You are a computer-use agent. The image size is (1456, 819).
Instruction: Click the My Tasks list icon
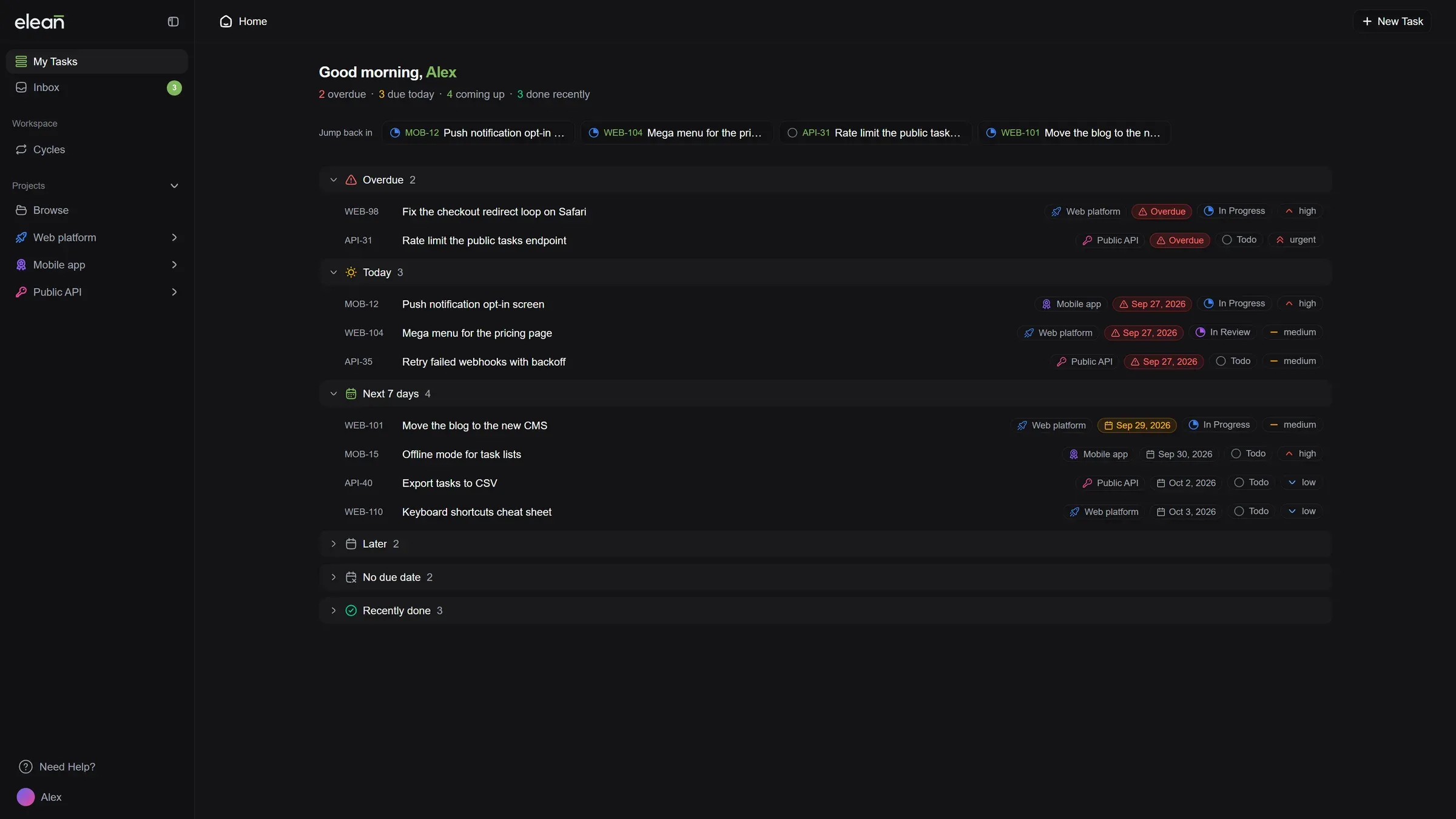[x=21, y=61]
